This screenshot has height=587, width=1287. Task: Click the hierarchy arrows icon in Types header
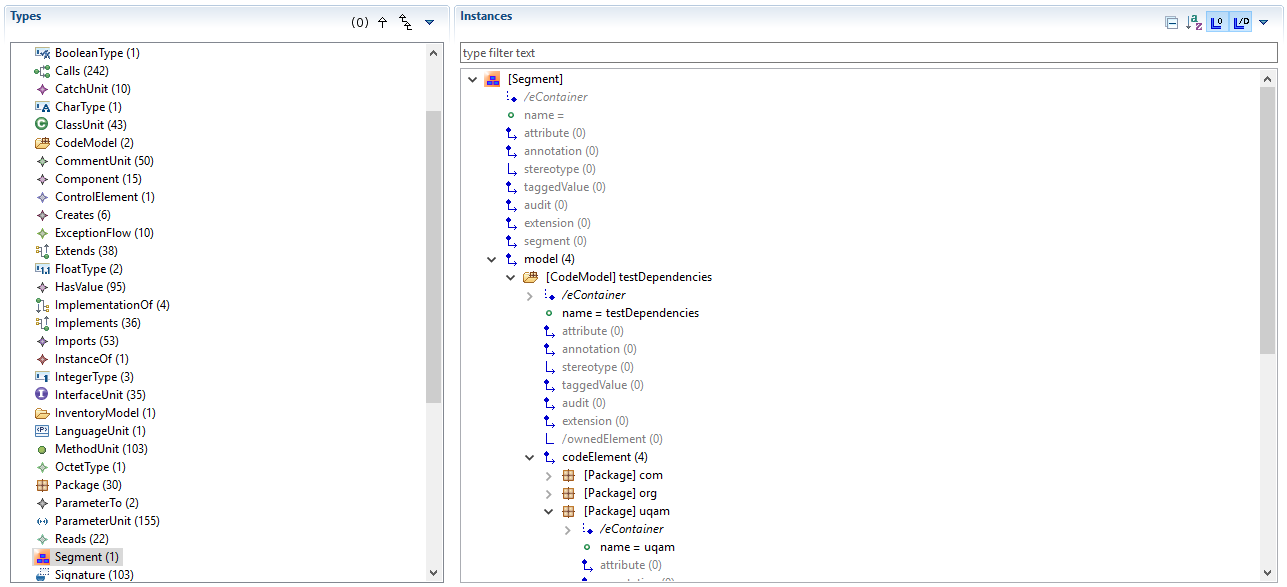(x=405, y=22)
